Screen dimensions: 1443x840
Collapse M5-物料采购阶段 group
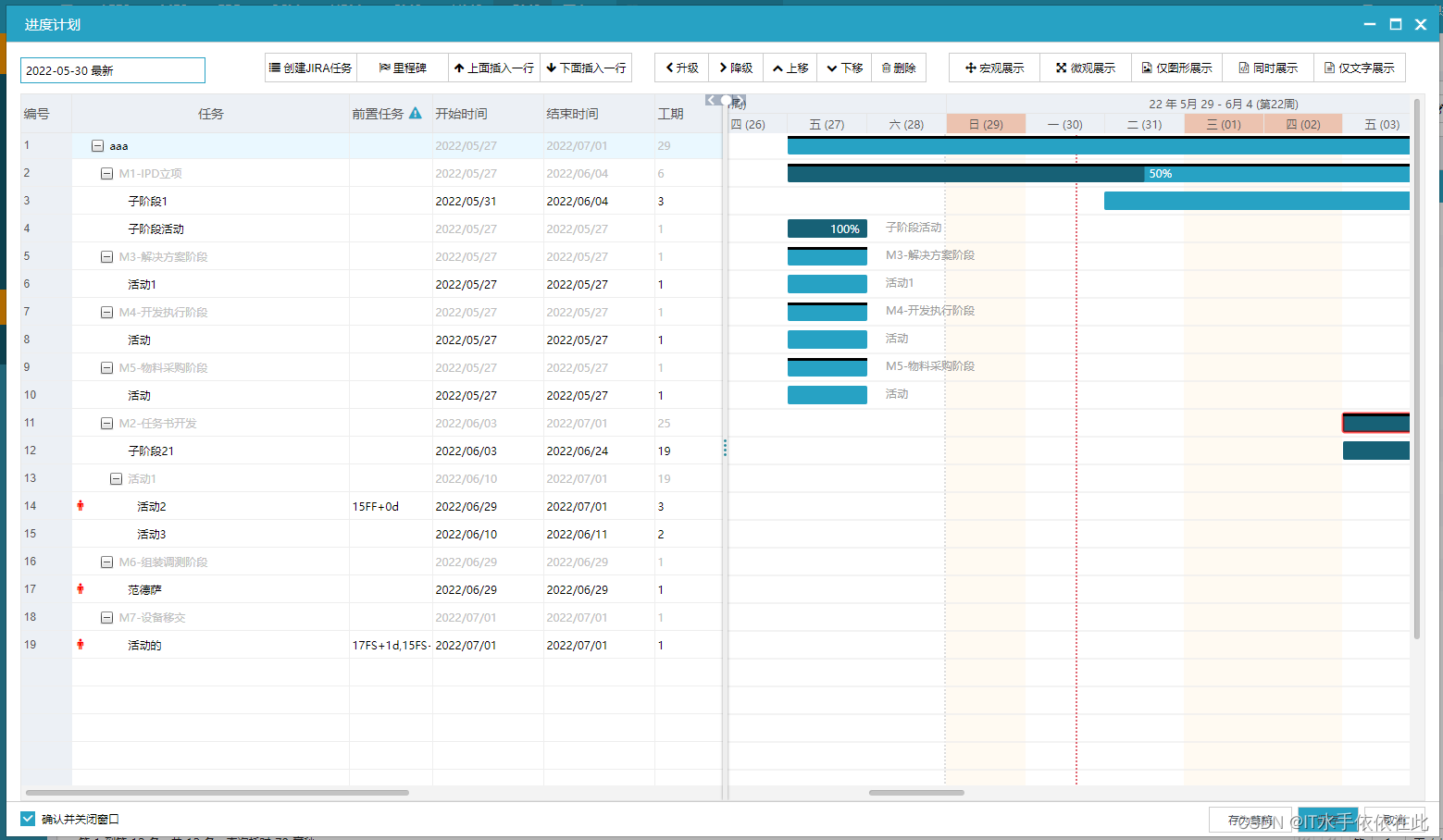[x=106, y=367]
